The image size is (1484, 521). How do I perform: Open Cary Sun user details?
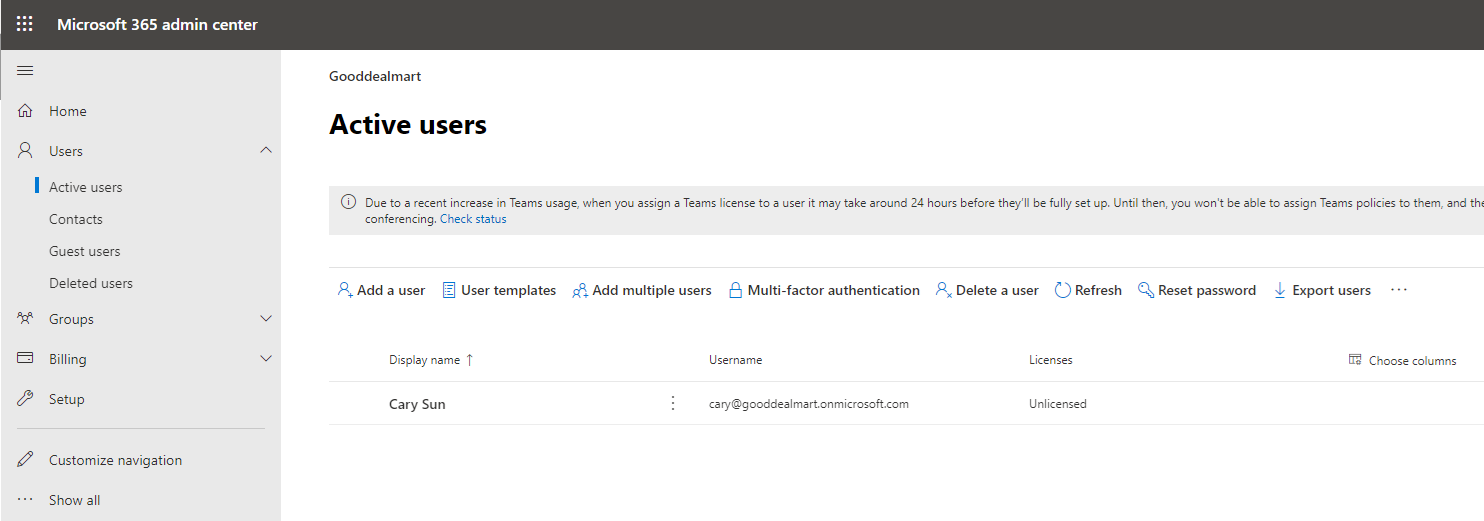(x=417, y=404)
